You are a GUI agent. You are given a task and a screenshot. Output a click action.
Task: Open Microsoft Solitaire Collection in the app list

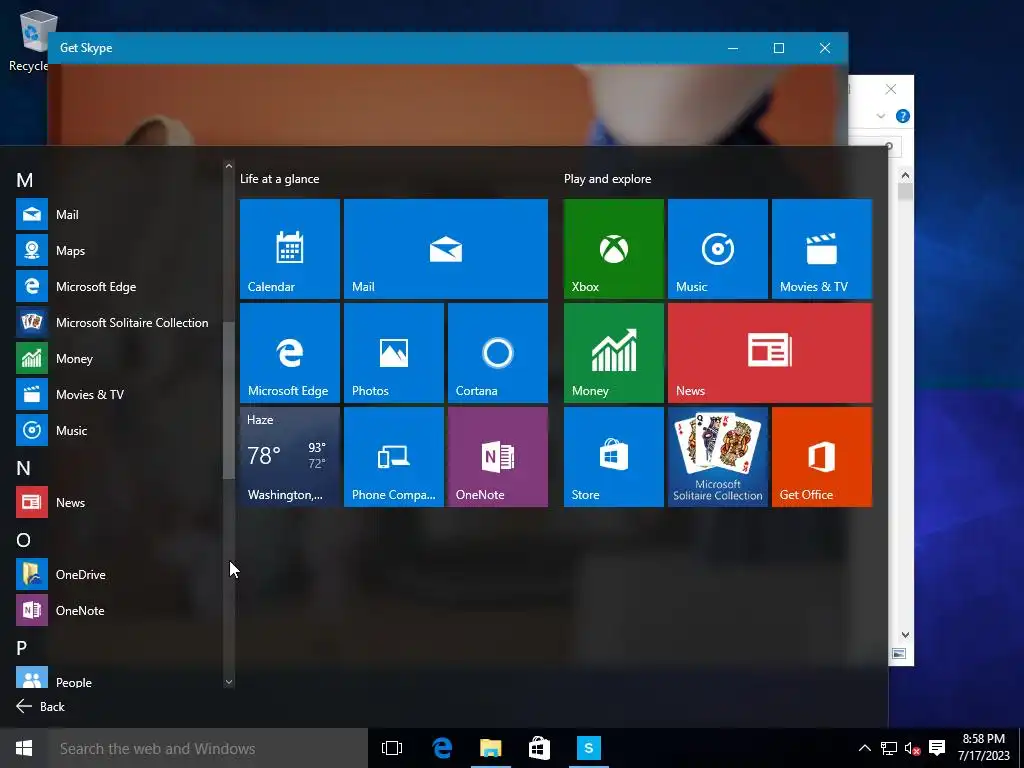(118, 322)
